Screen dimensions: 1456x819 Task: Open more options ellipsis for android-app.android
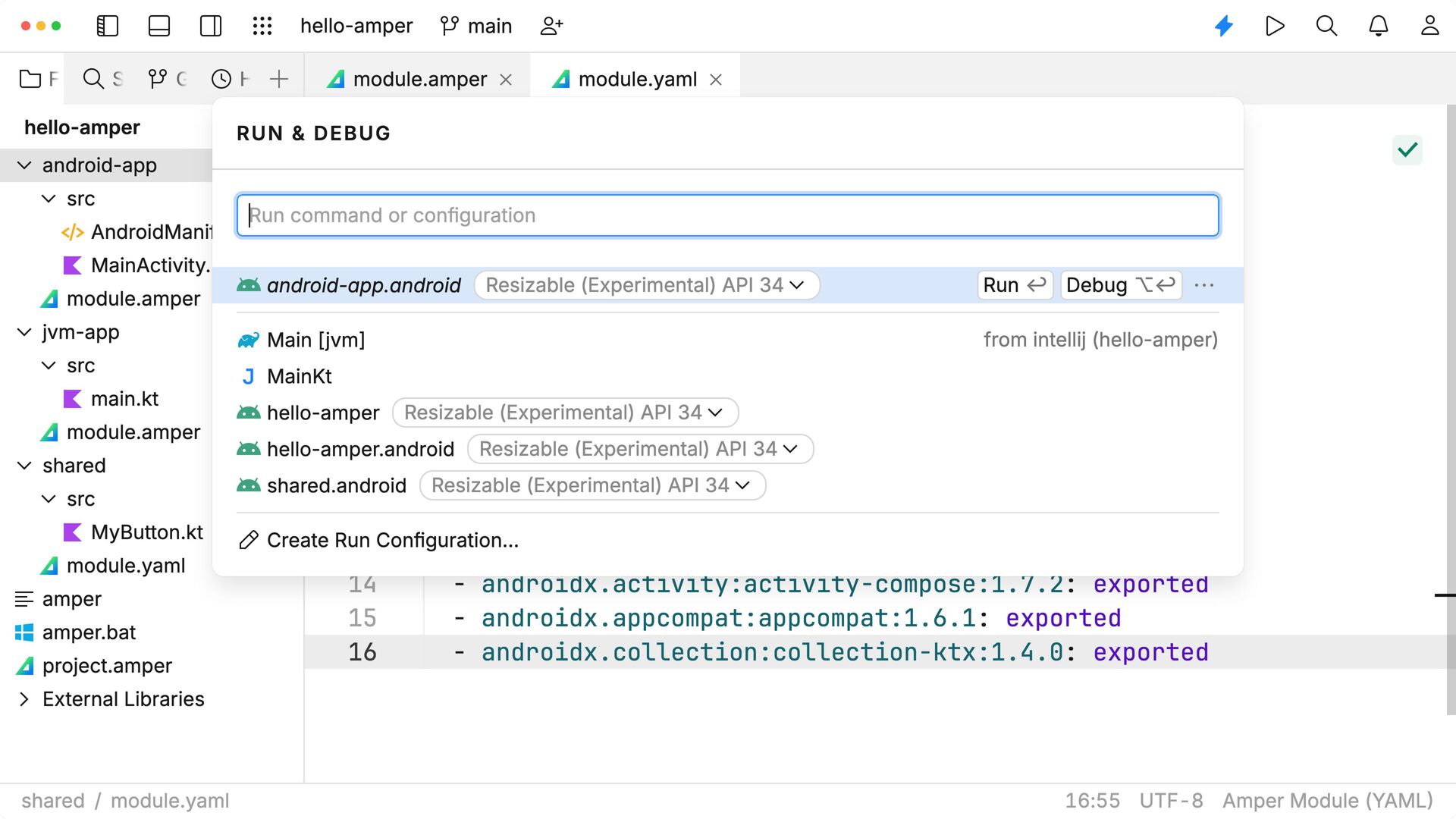point(1204,285)
